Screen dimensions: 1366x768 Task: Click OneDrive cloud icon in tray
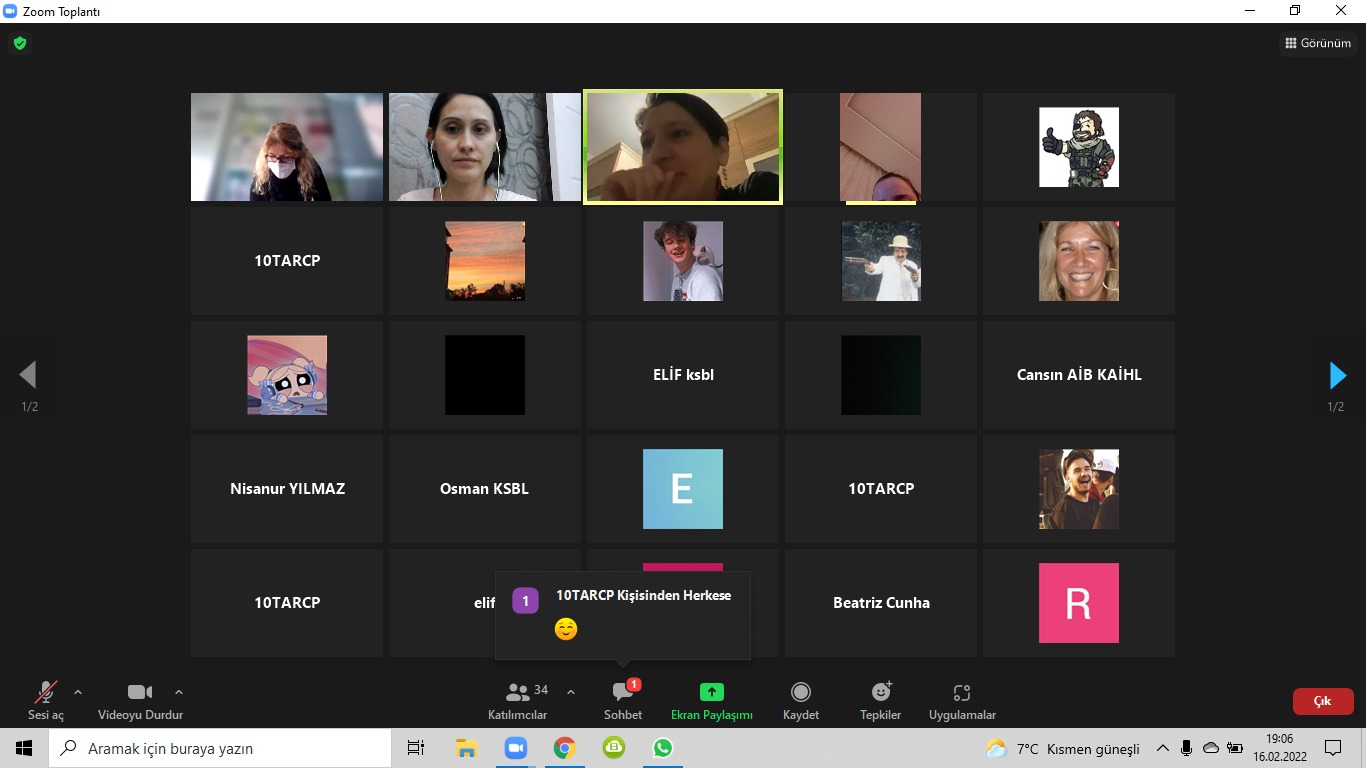(x=1211, y=748)
